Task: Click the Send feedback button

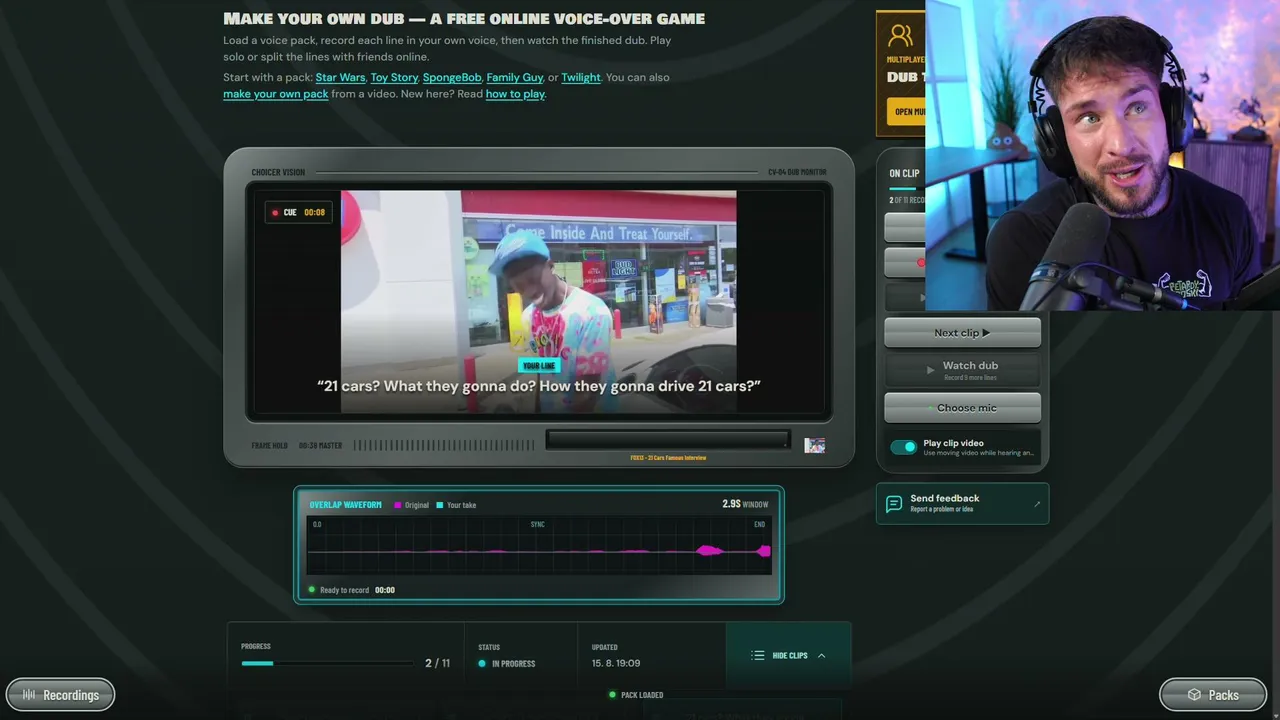Action: [962, 503]
